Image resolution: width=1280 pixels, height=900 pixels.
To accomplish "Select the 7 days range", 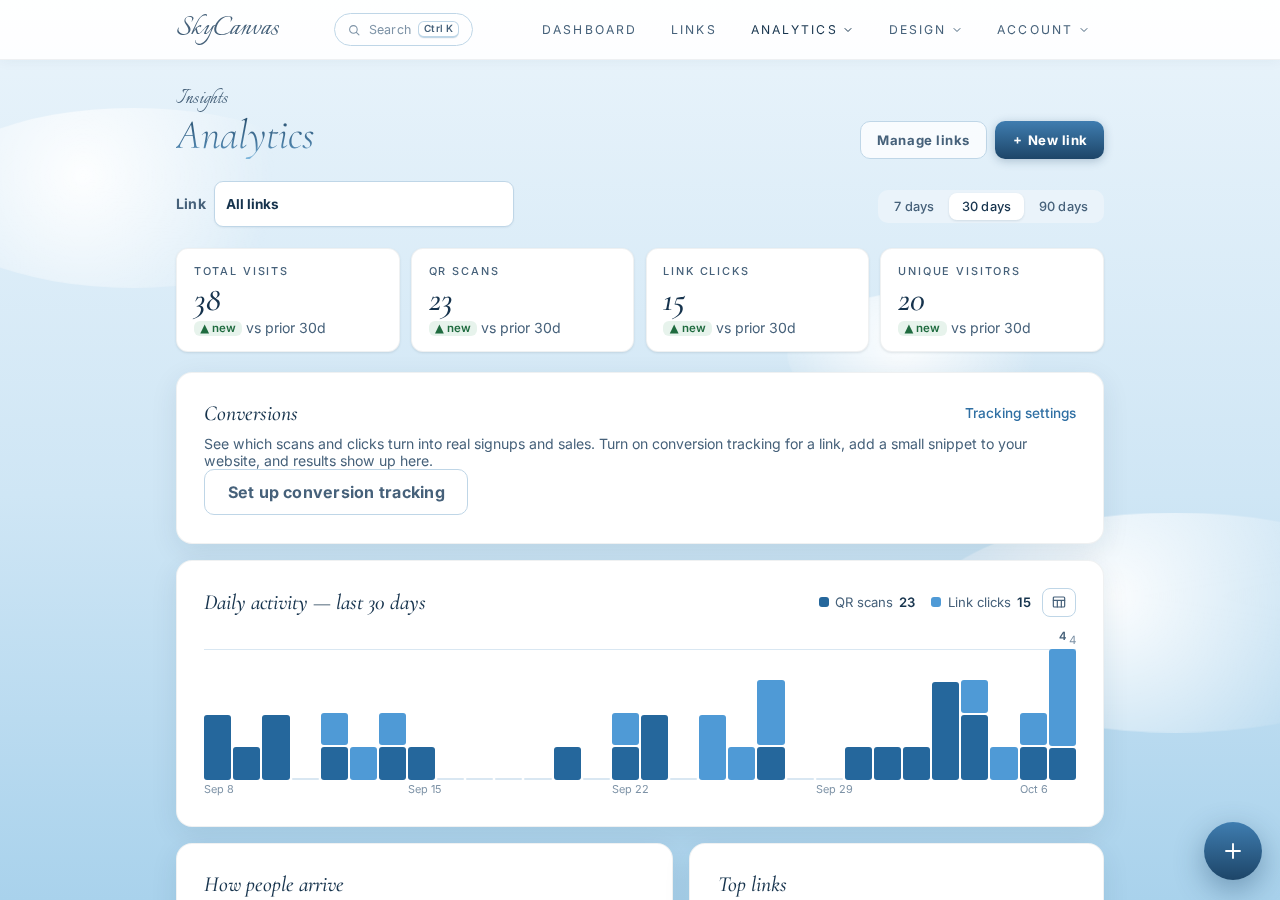I will click(914, 206).
